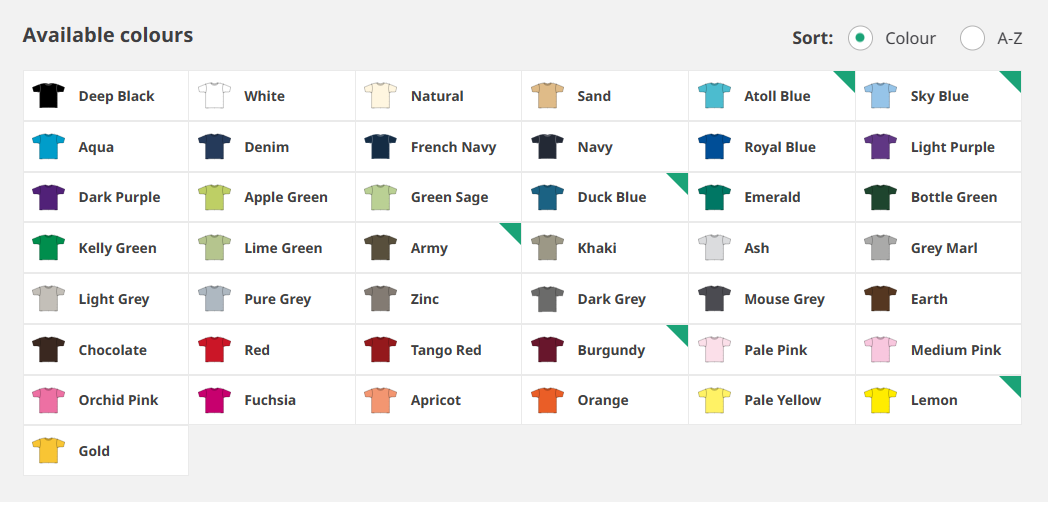Select the Pale Yellow colour tile
This screenshot has height=506, width=1052.
pos(772,400)
